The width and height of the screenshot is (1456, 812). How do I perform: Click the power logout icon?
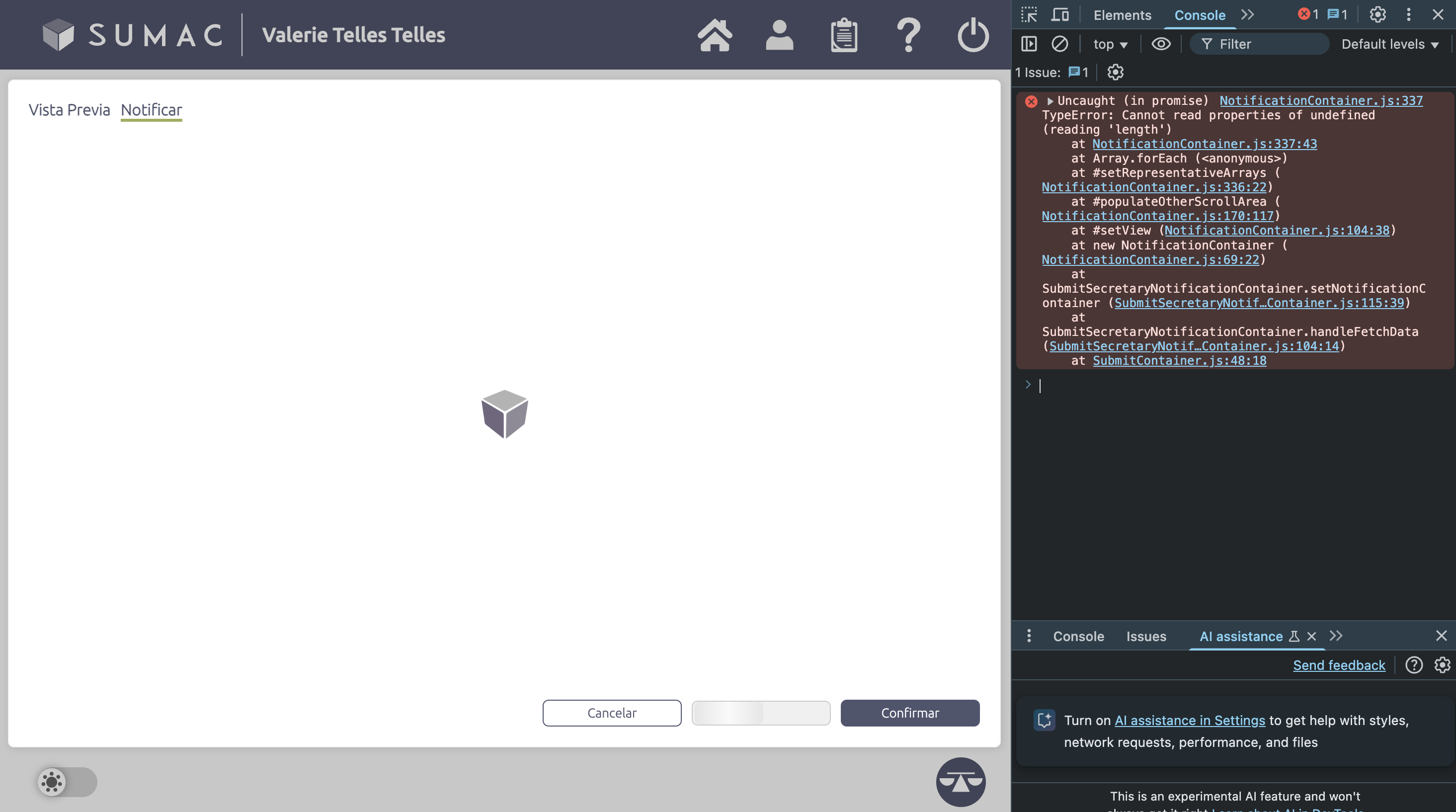(973, 35)
